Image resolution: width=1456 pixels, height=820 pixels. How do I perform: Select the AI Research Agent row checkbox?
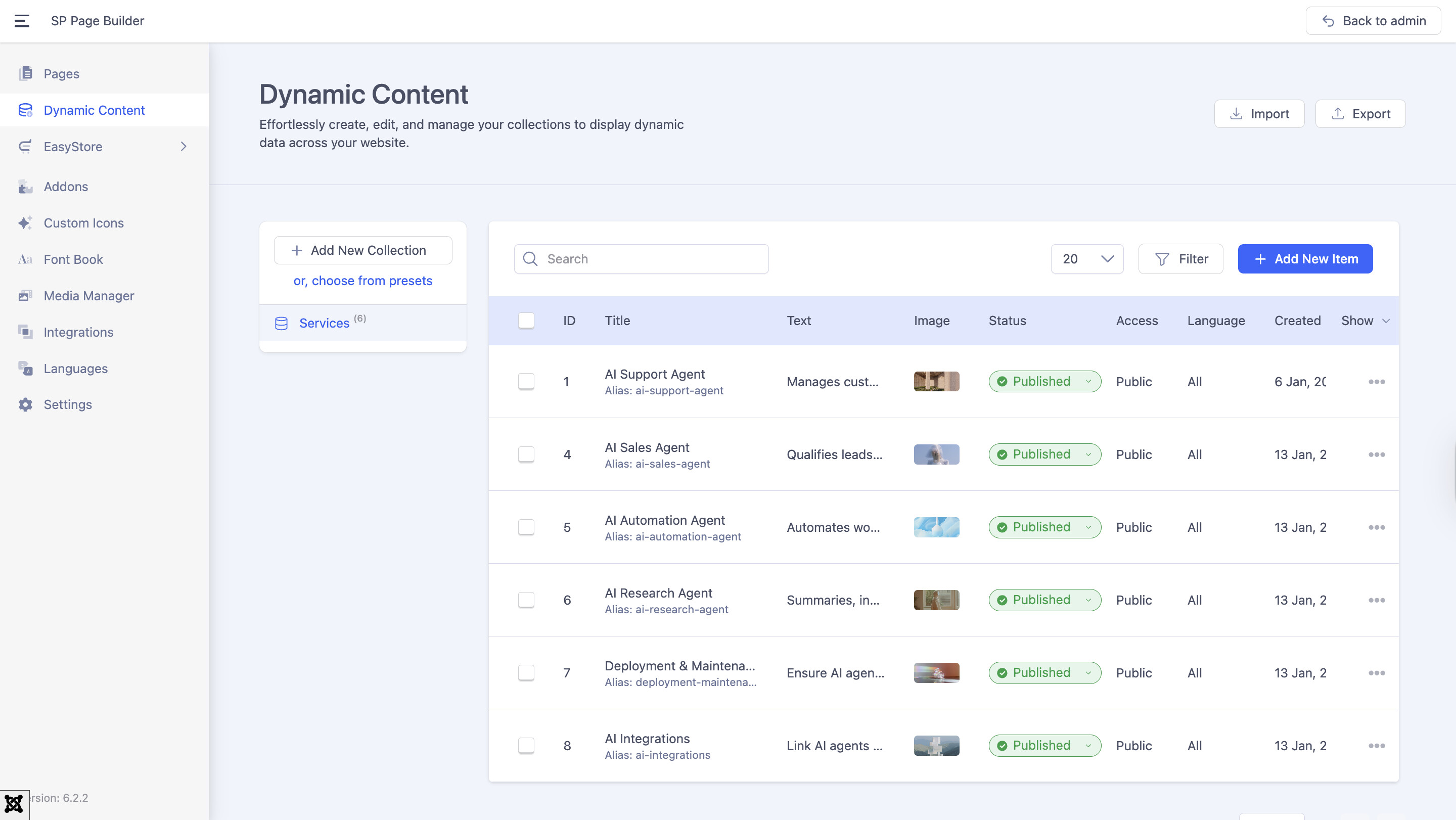526,600
